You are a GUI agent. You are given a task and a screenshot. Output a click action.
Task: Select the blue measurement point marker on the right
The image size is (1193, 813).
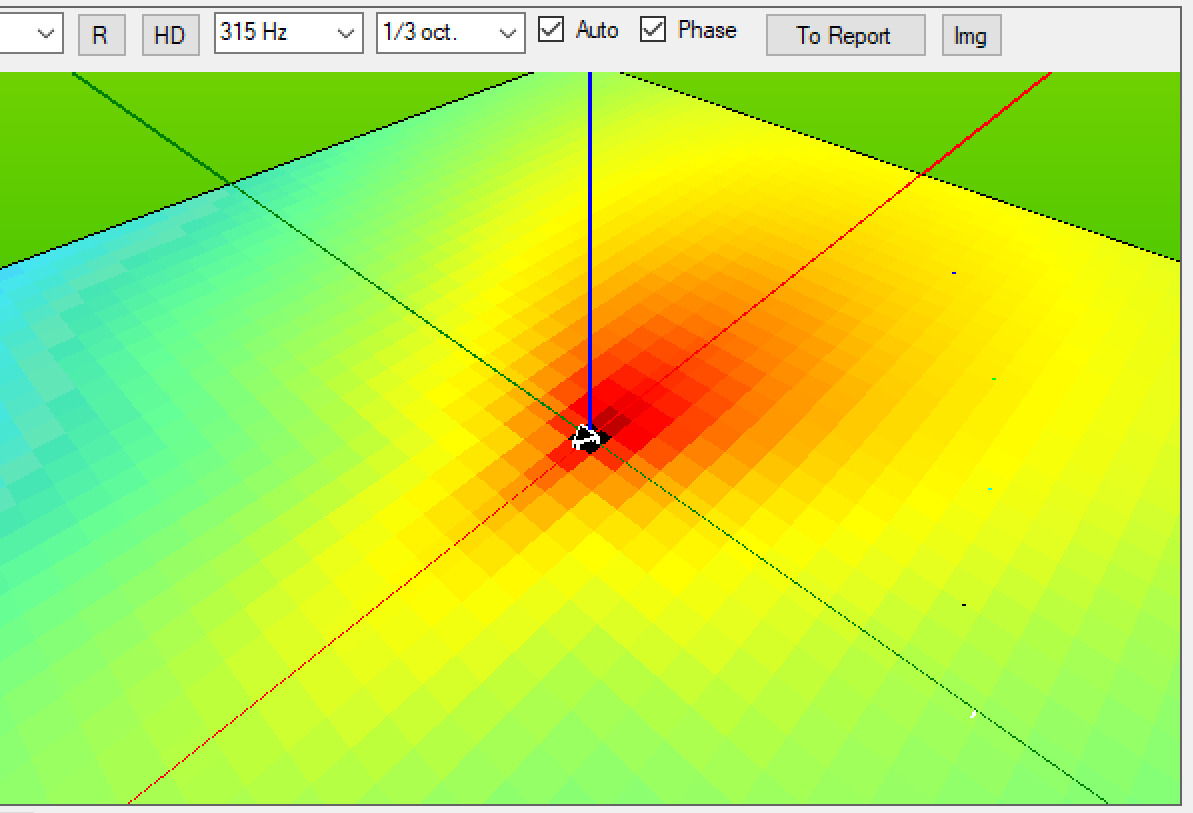point(952,272)
